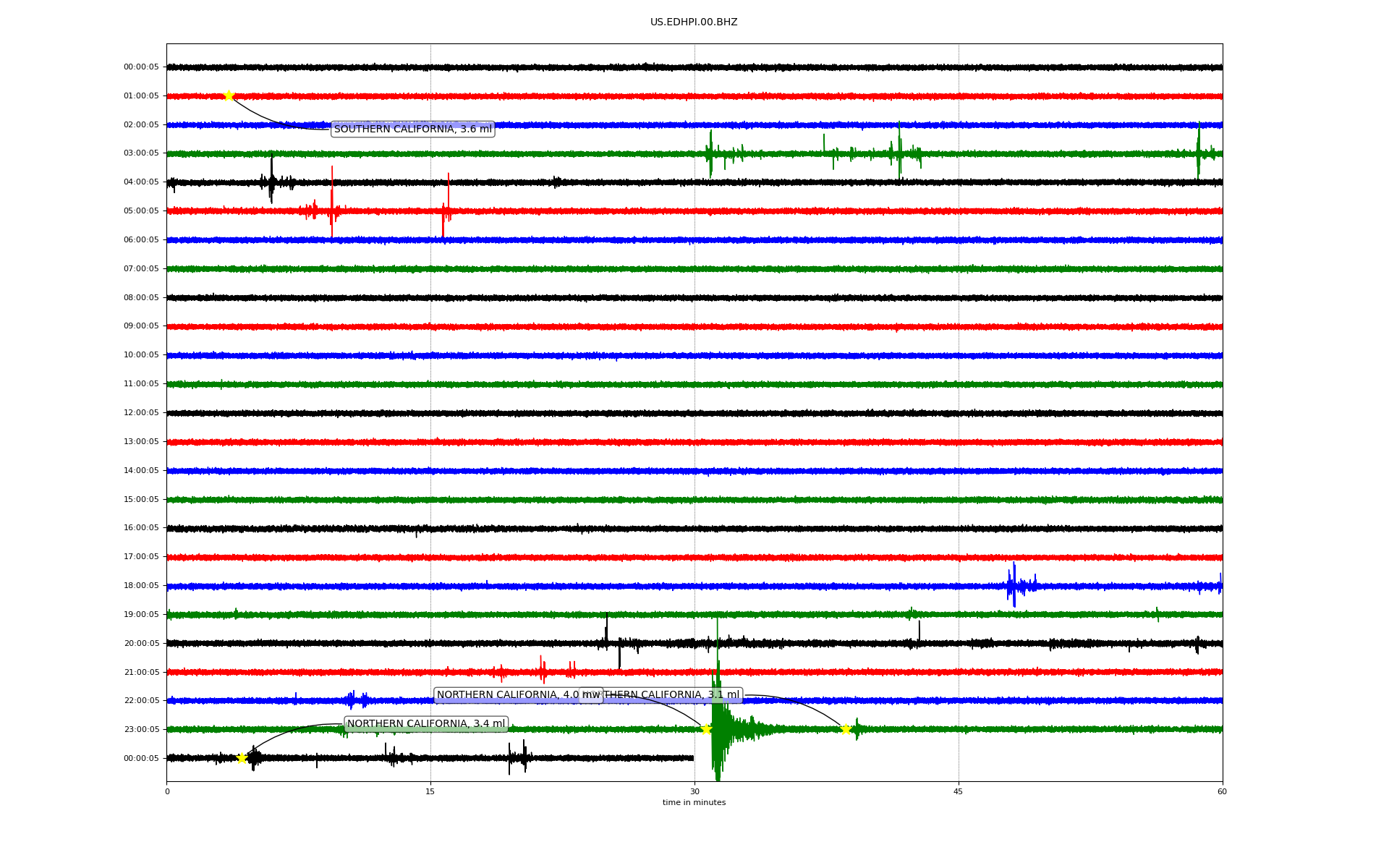1389x868 pixels.
Task: Click the 30 minute tick label
Action: coord(694,792)
